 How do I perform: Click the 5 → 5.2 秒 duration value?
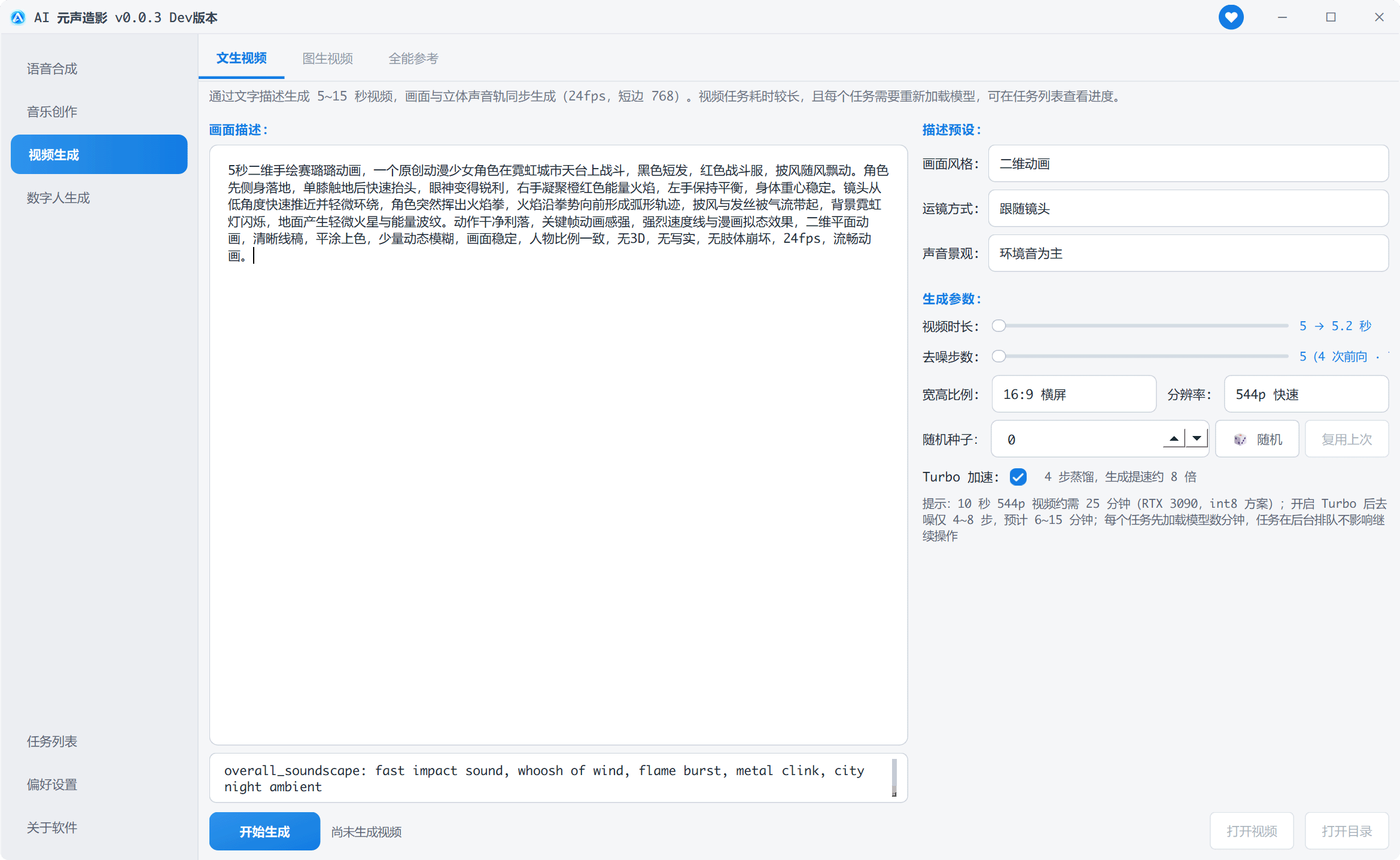pyautogui.click(x=1335, y=326)
